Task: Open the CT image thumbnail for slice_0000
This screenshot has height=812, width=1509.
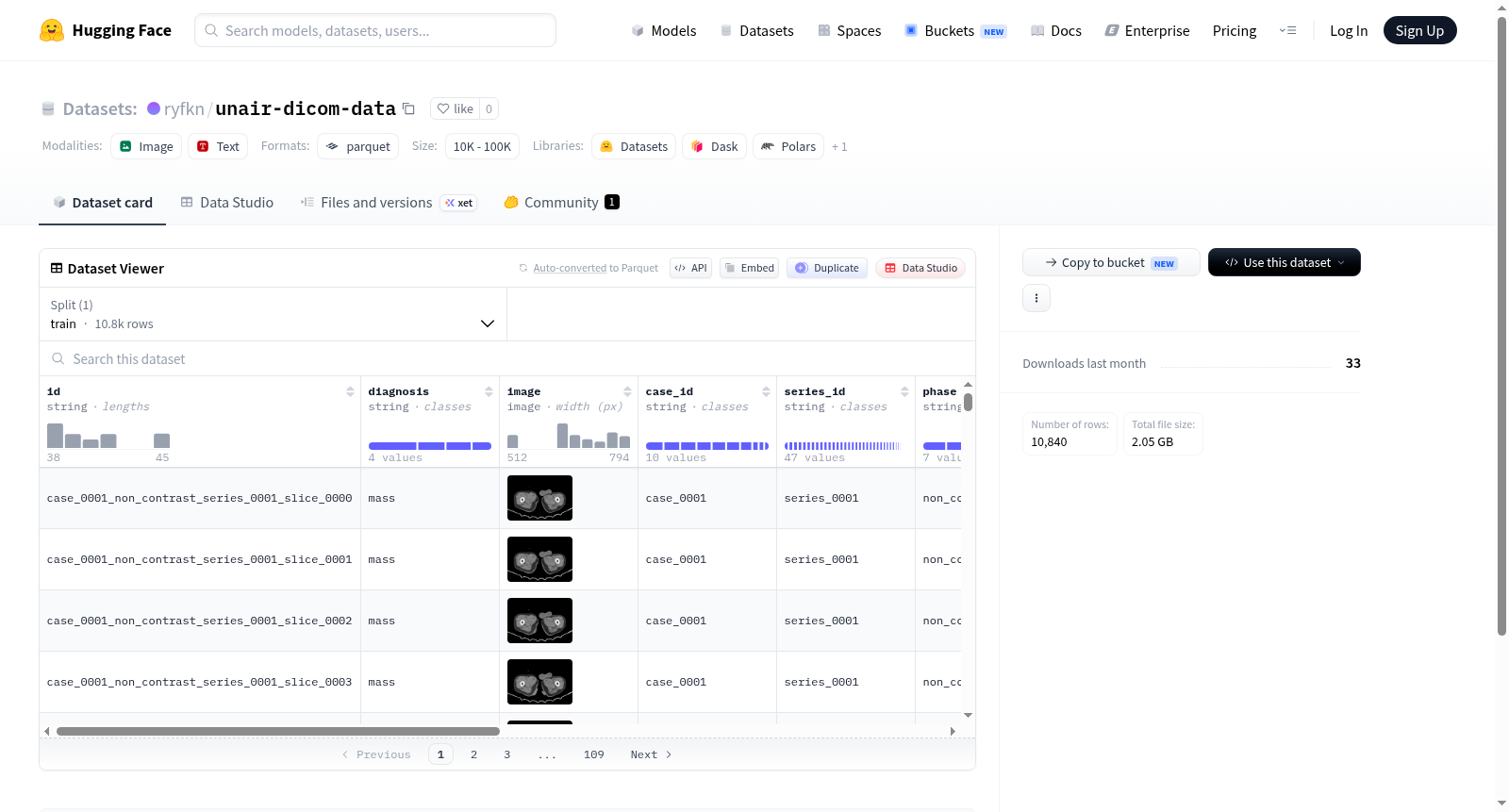Action: click(x=539, y=498)
